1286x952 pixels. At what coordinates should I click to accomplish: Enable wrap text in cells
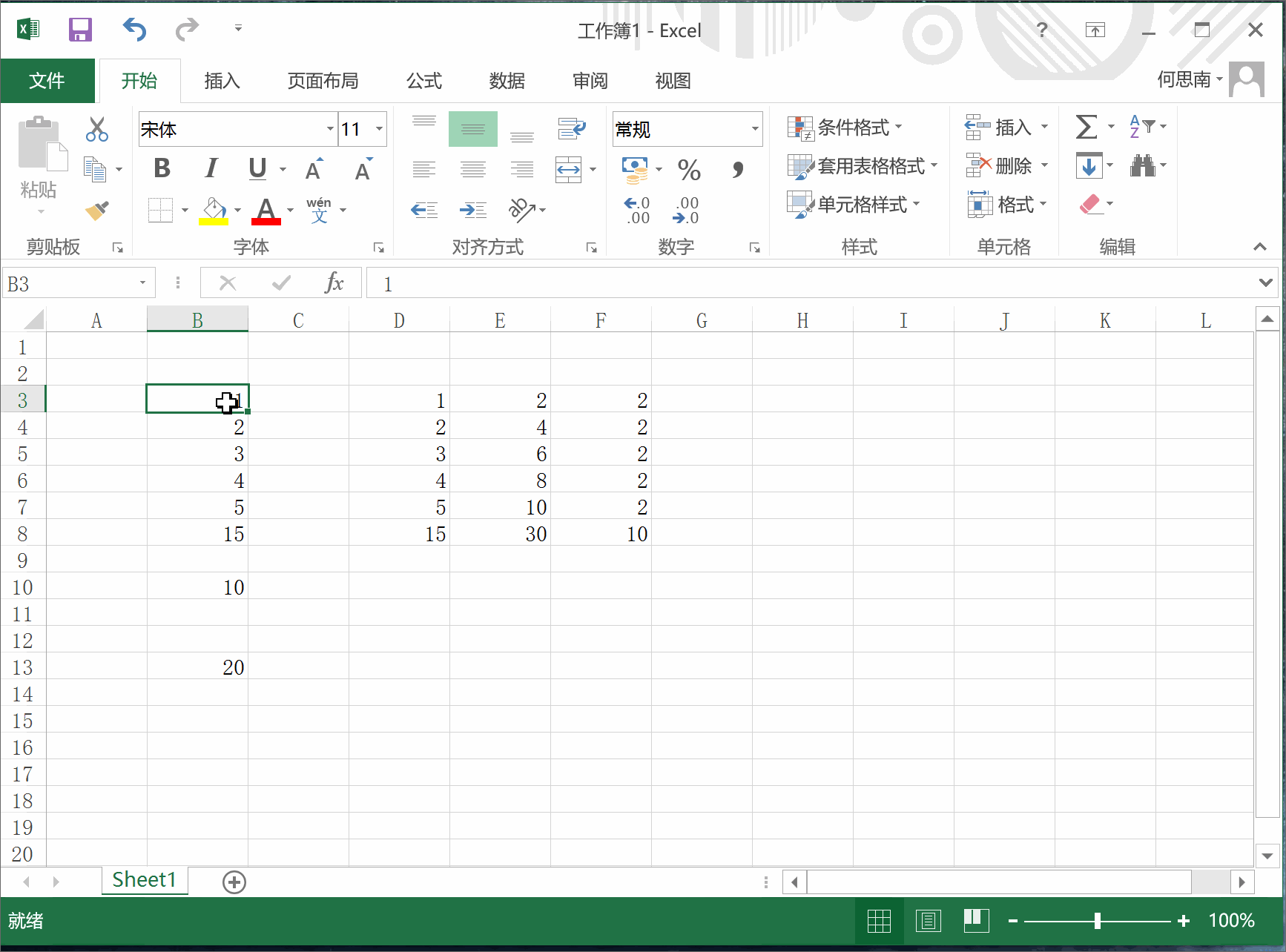[571, 129]
